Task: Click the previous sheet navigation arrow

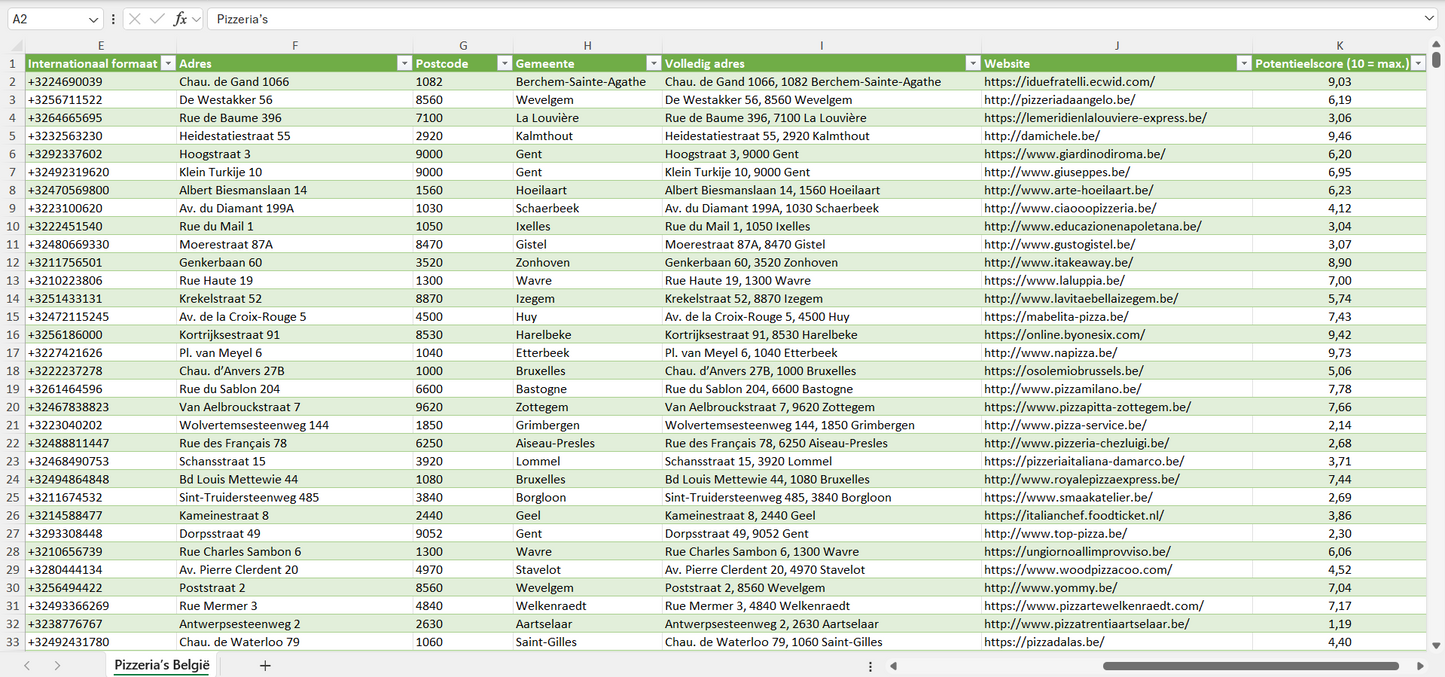Action: [x=27, y=665]
